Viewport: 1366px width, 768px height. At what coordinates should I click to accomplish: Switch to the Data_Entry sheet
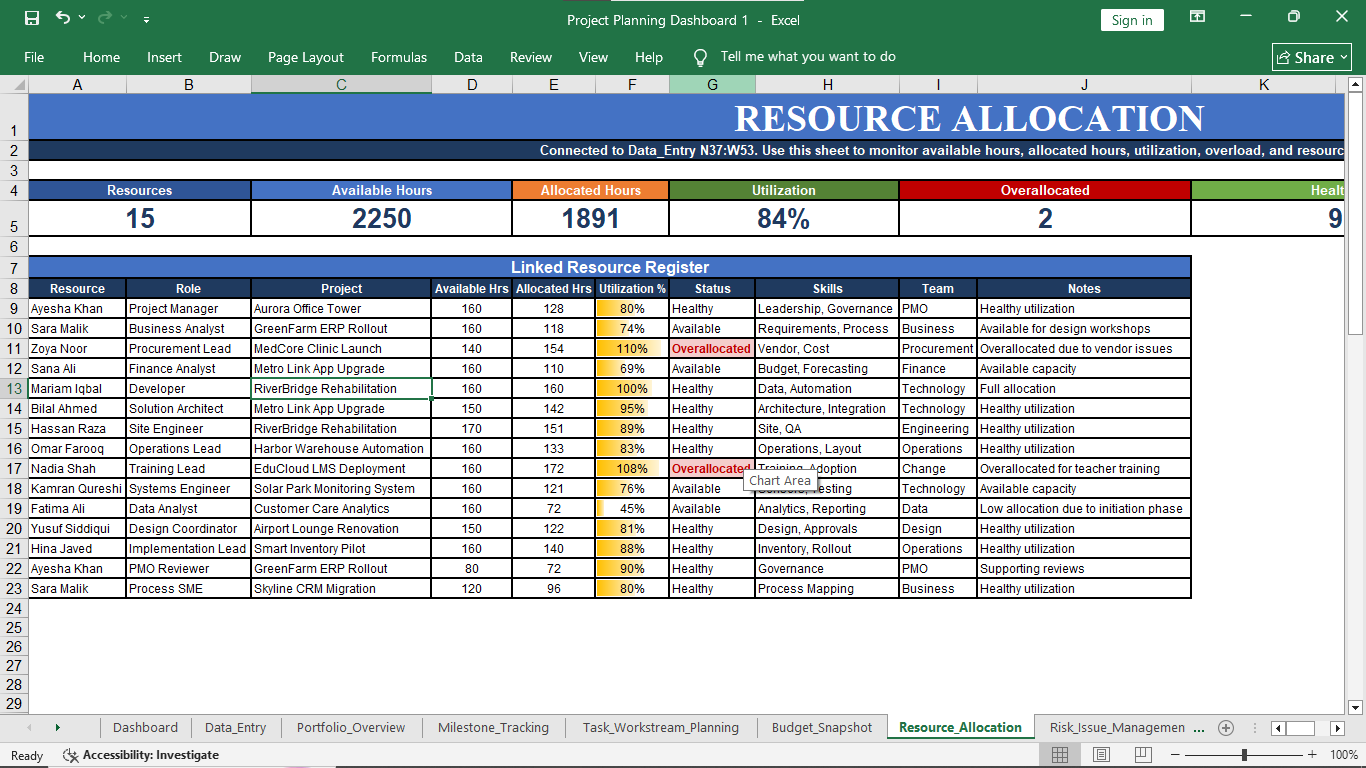[235, 727]
